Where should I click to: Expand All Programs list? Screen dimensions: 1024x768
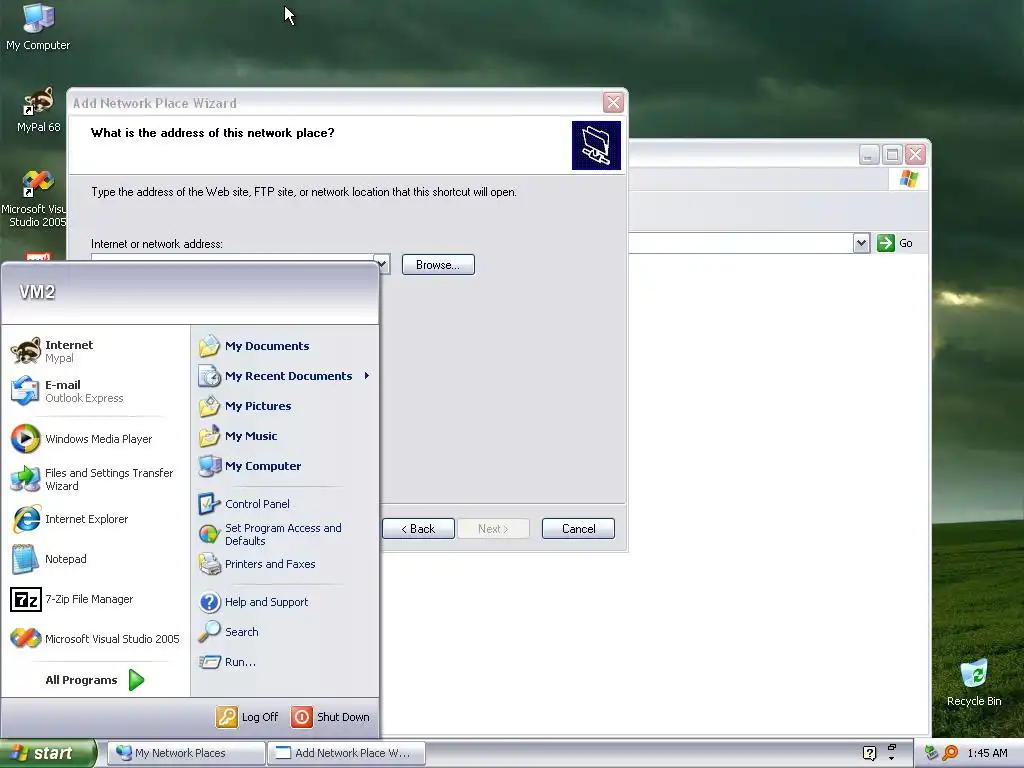point(95,680)
